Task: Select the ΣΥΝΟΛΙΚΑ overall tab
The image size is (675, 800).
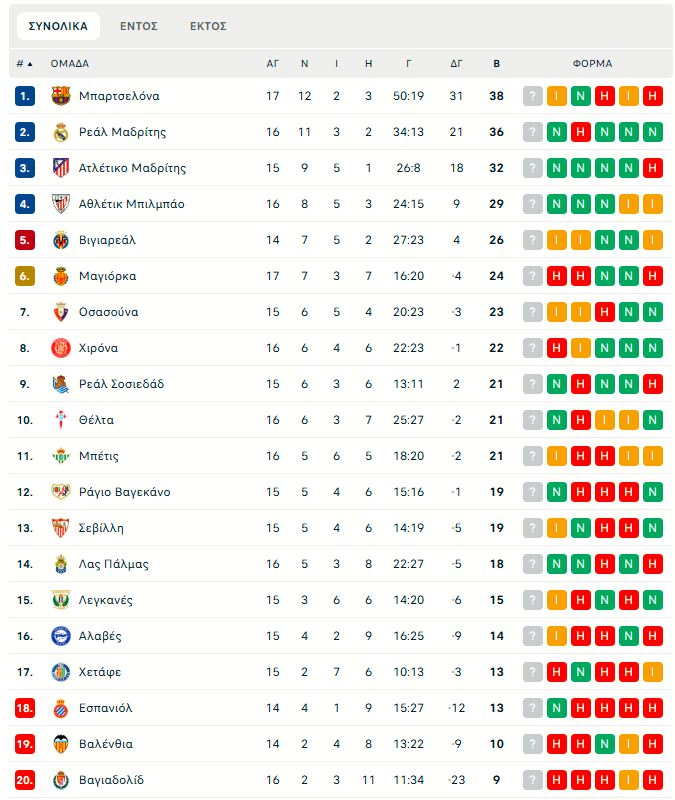Action: pyautogui.click(x=58, y=26)
